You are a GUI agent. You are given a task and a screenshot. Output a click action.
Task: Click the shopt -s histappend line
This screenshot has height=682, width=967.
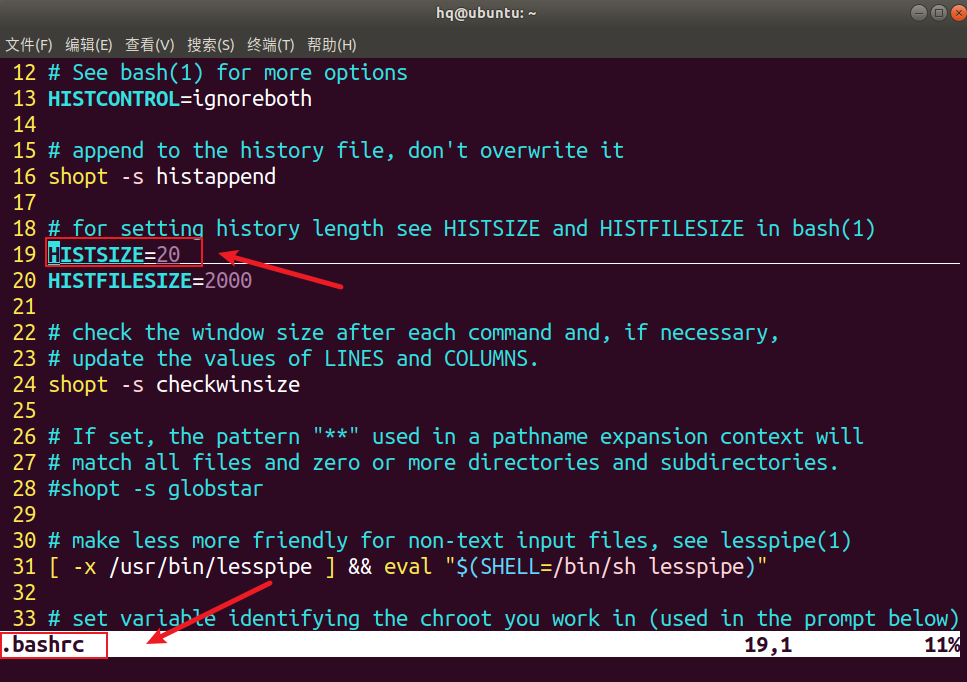pyautogui.click(x=161, y=176)
